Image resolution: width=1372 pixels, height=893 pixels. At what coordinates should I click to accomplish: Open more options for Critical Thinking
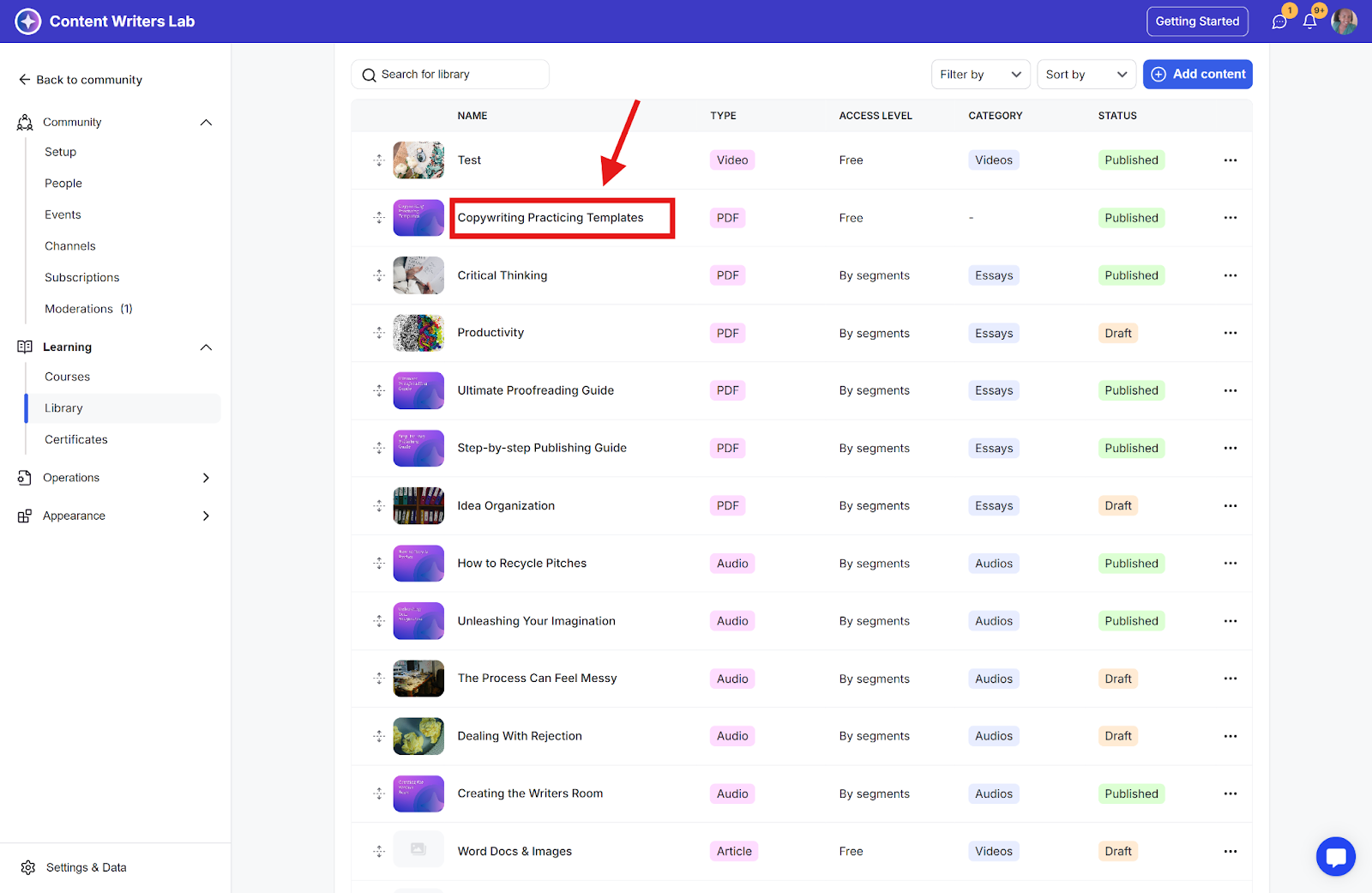[1231, 275]
